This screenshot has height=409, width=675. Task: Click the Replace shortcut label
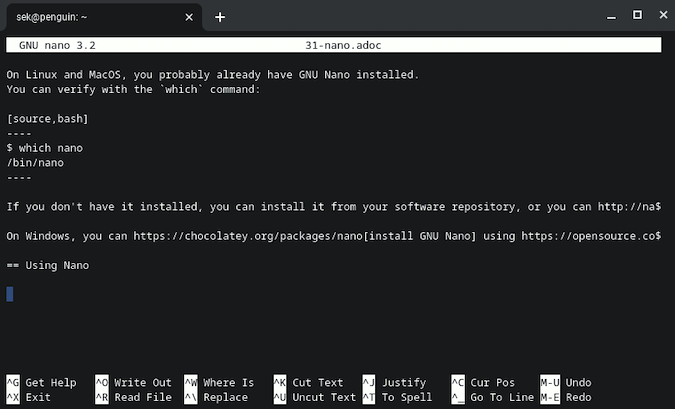(225, 397)
